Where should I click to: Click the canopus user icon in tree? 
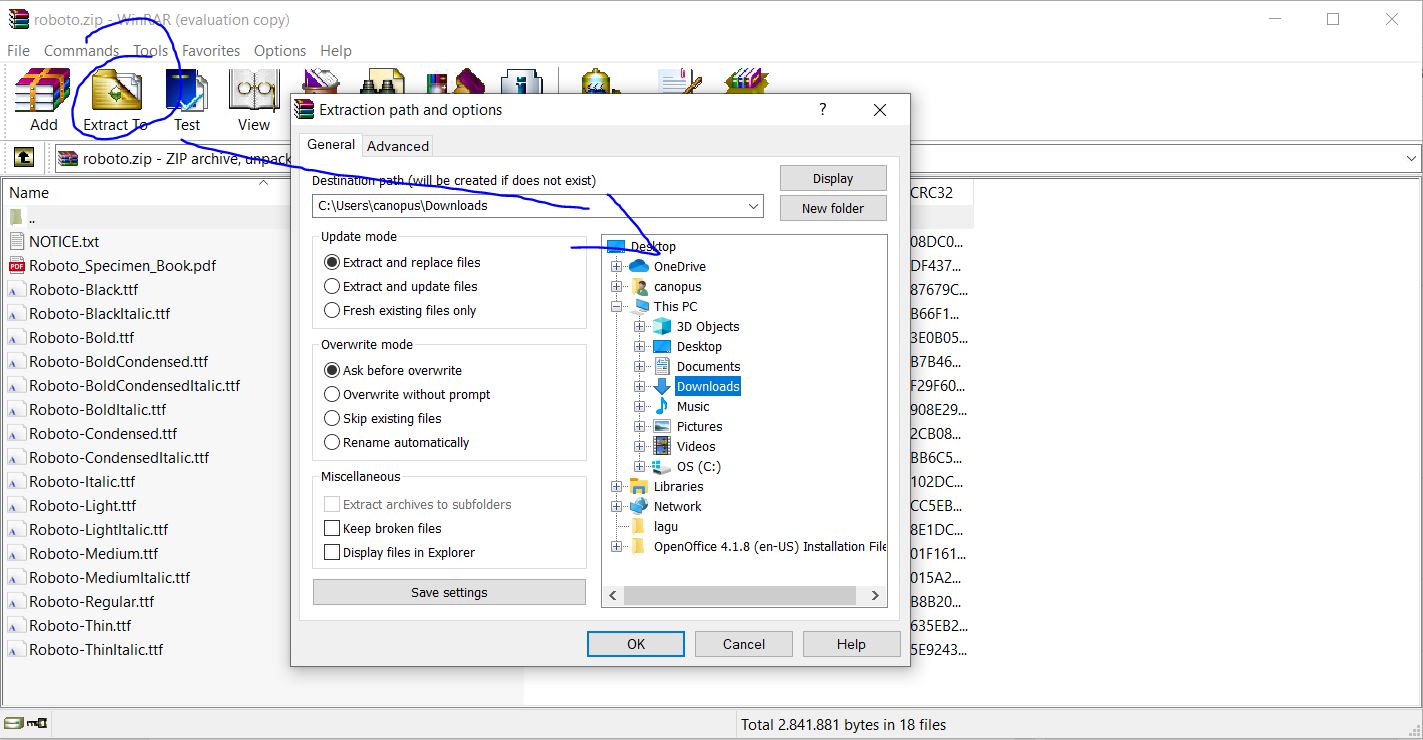coord(640,287)
